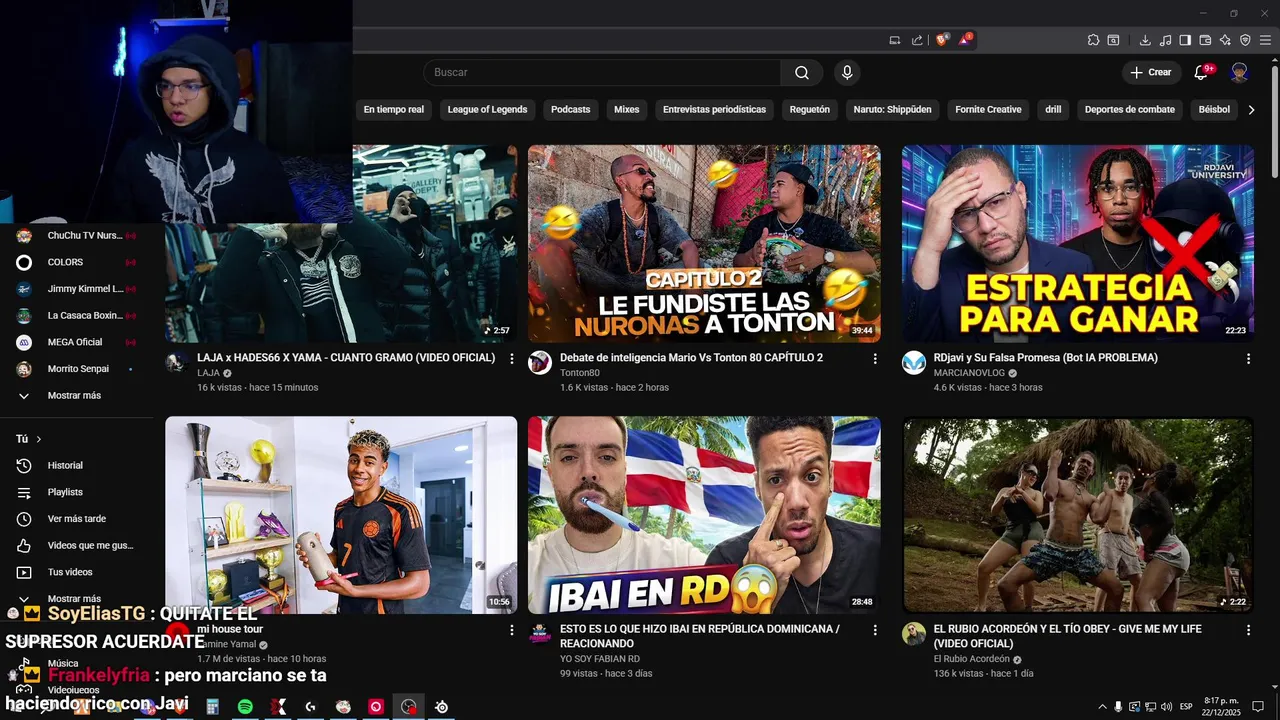
Task: Open Tus videos in sidebar
Action: pos(75,572)
